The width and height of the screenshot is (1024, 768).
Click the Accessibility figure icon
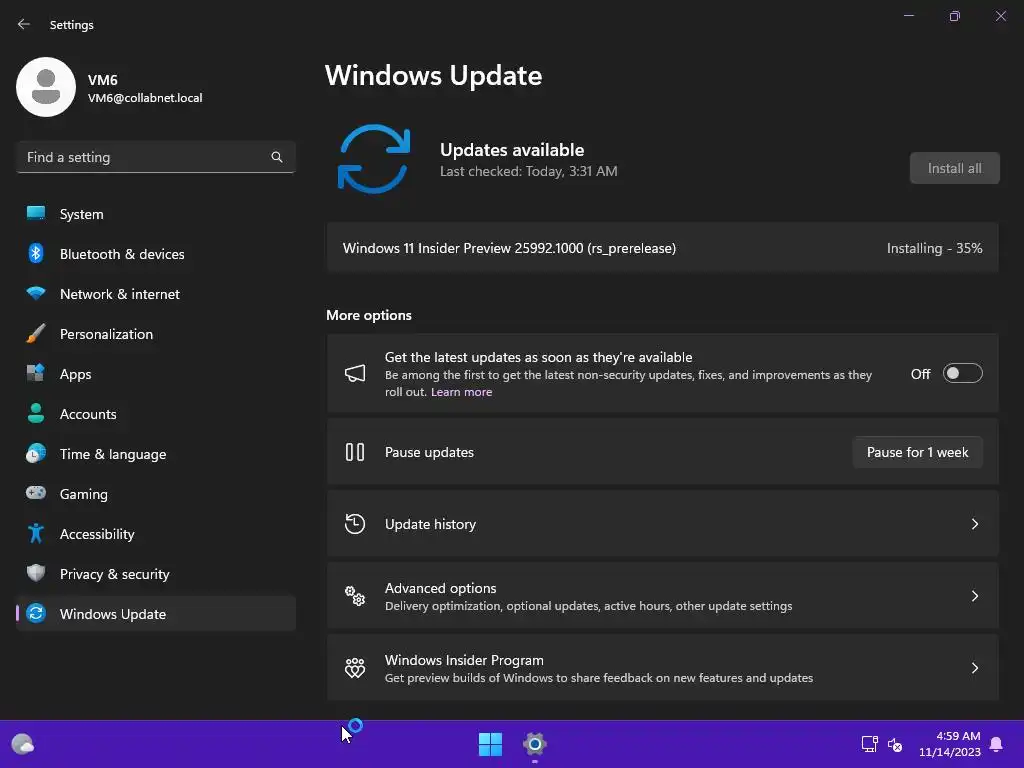[36, 534]
